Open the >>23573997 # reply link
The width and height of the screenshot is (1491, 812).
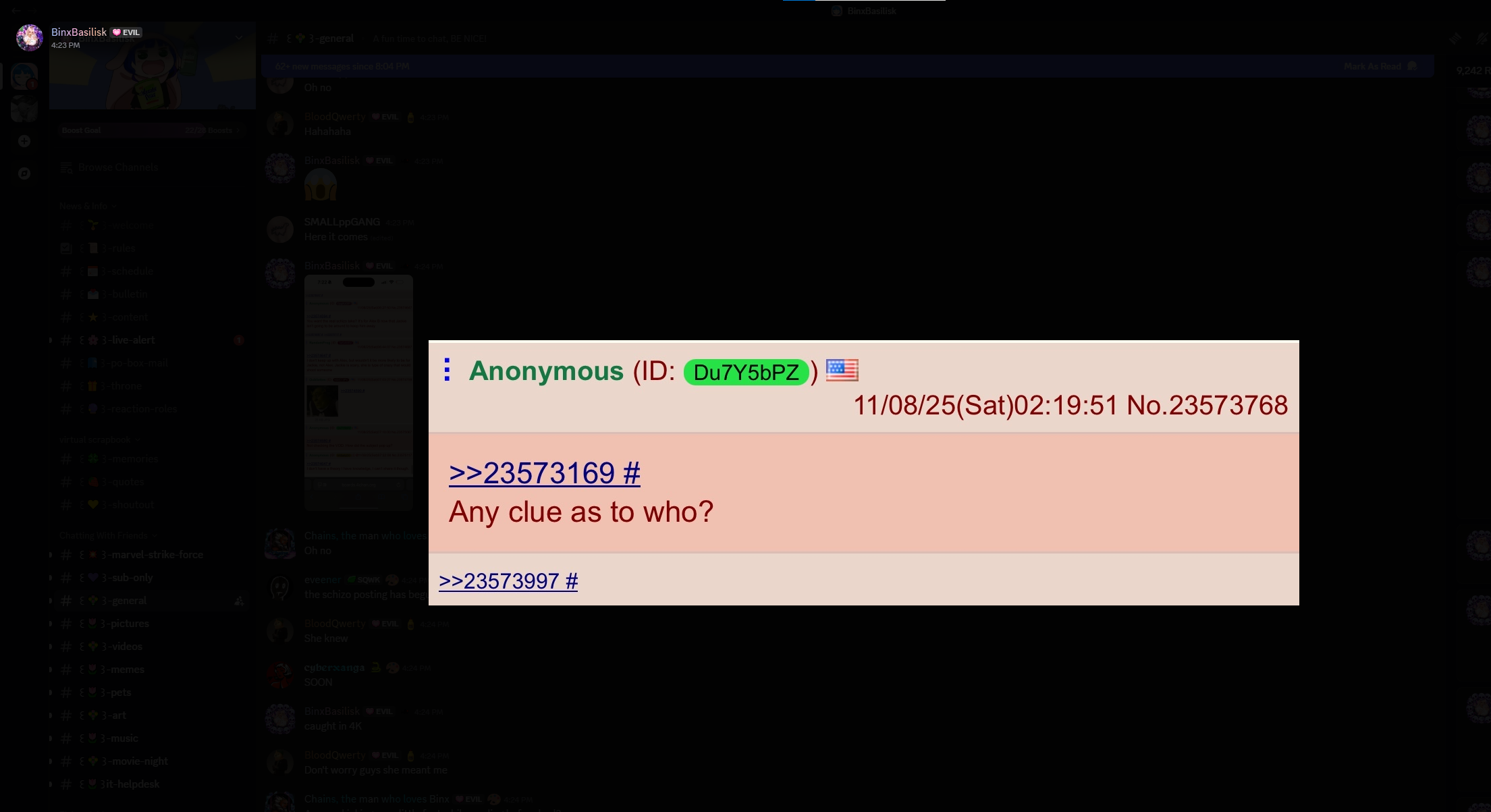(508, 581)
